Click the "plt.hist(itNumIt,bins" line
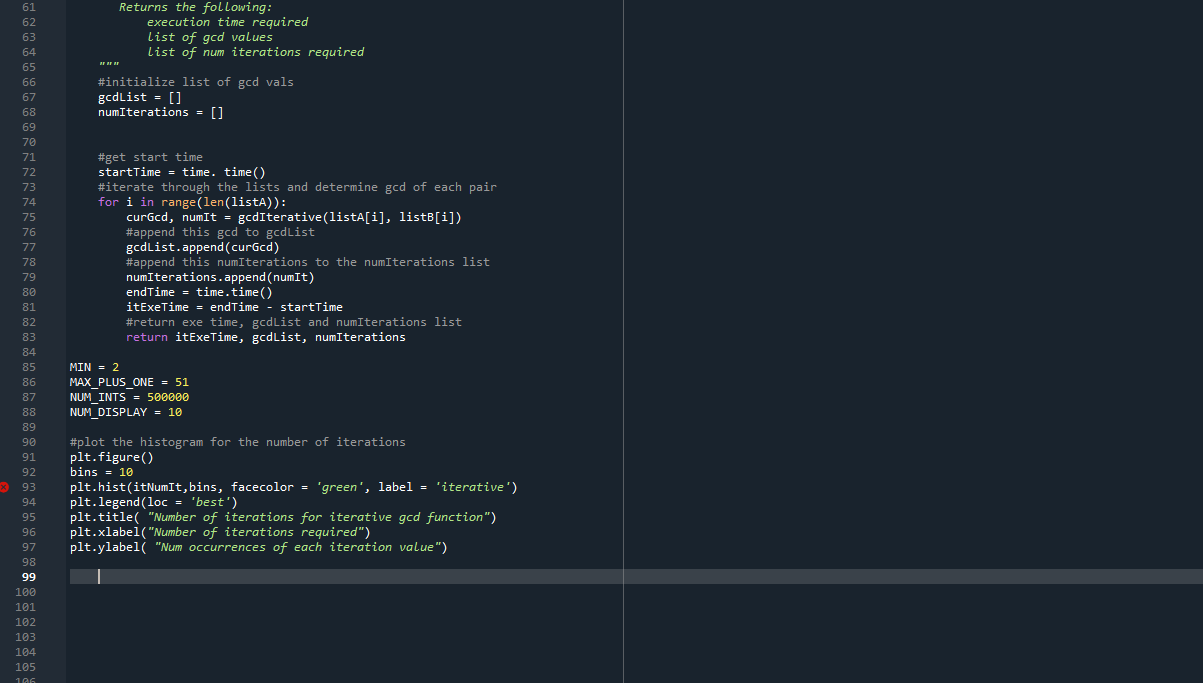This screenshot has height=683, width=1203. (294, 487)
